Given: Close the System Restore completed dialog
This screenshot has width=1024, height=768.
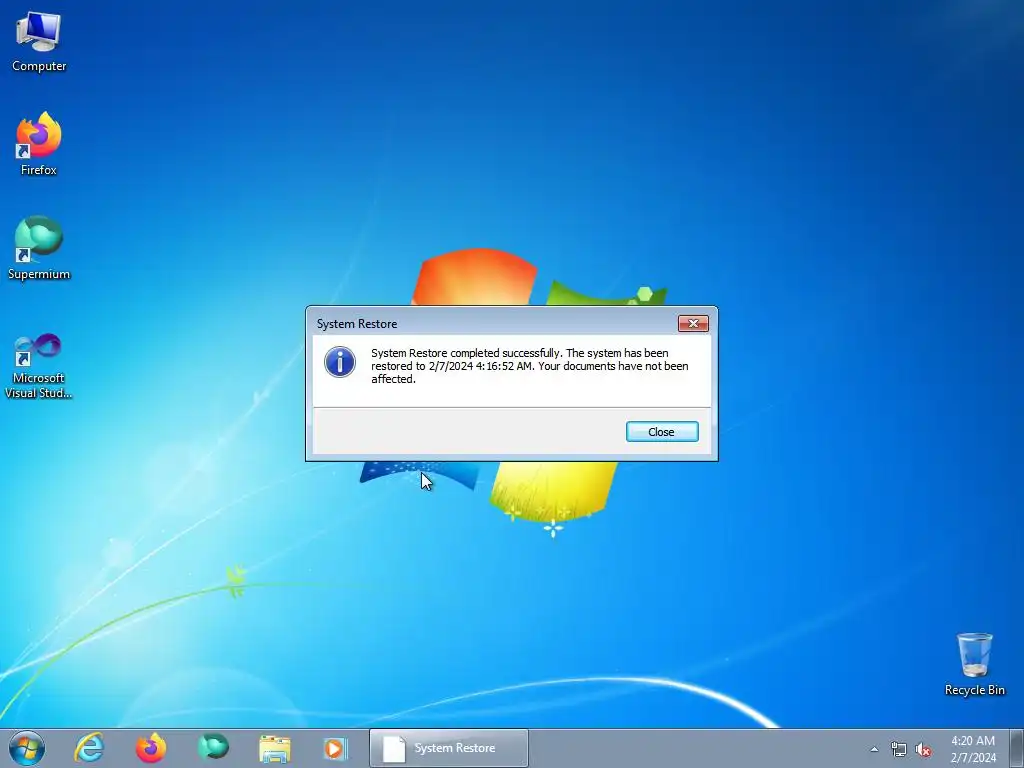Looking at the screenshot, I should pos(662,432).
